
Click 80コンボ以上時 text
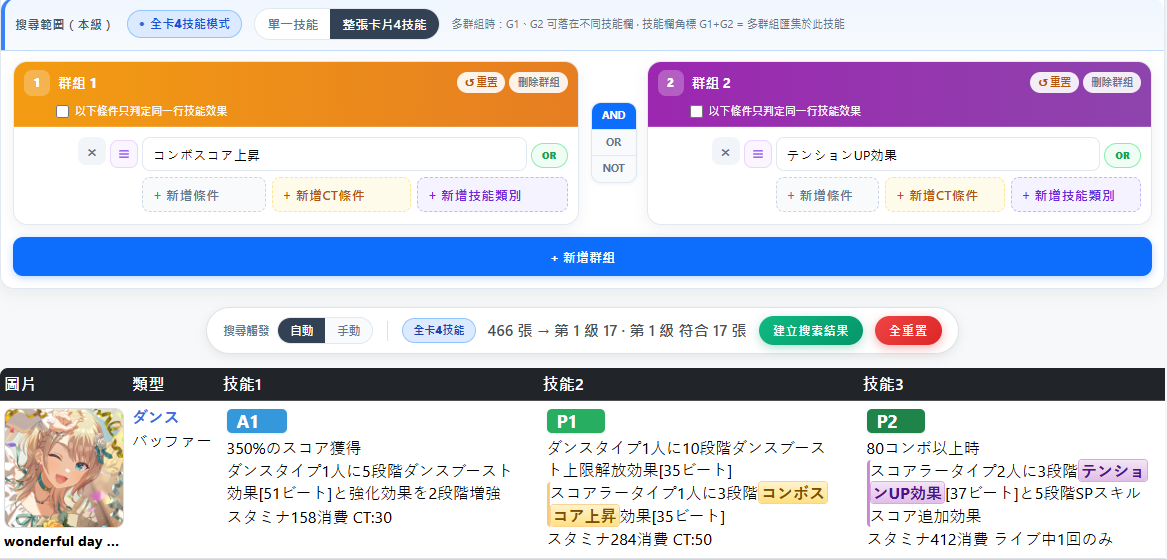[x=923, y=448]
